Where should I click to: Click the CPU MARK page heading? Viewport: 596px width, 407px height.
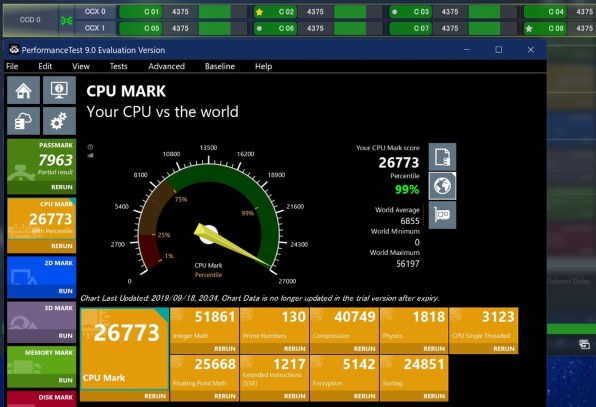click(126, 91)
